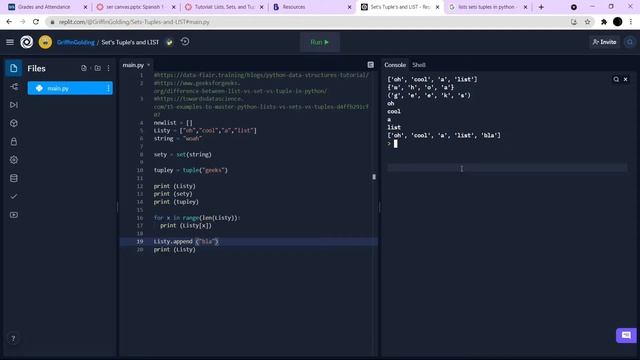The width and height of the screenshot is (640, 360).
Task: Open the Settings gear sidebar icon
Action: click(x=13, y=160)
